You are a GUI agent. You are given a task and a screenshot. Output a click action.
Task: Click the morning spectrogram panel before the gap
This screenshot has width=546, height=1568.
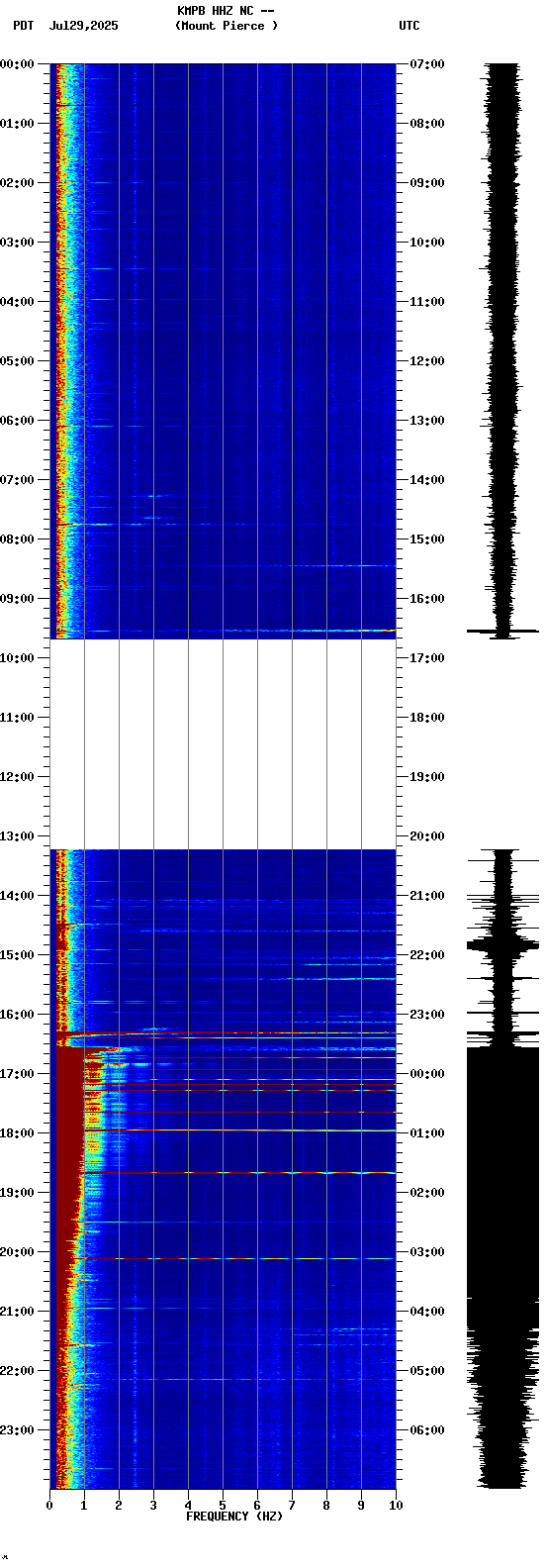223,350
